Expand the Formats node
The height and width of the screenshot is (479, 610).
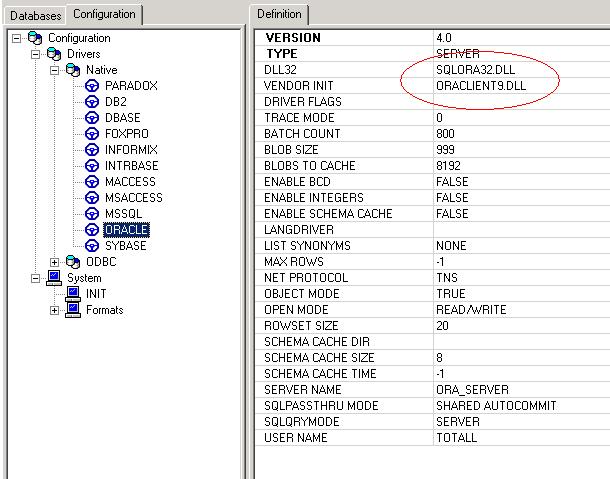55,310
